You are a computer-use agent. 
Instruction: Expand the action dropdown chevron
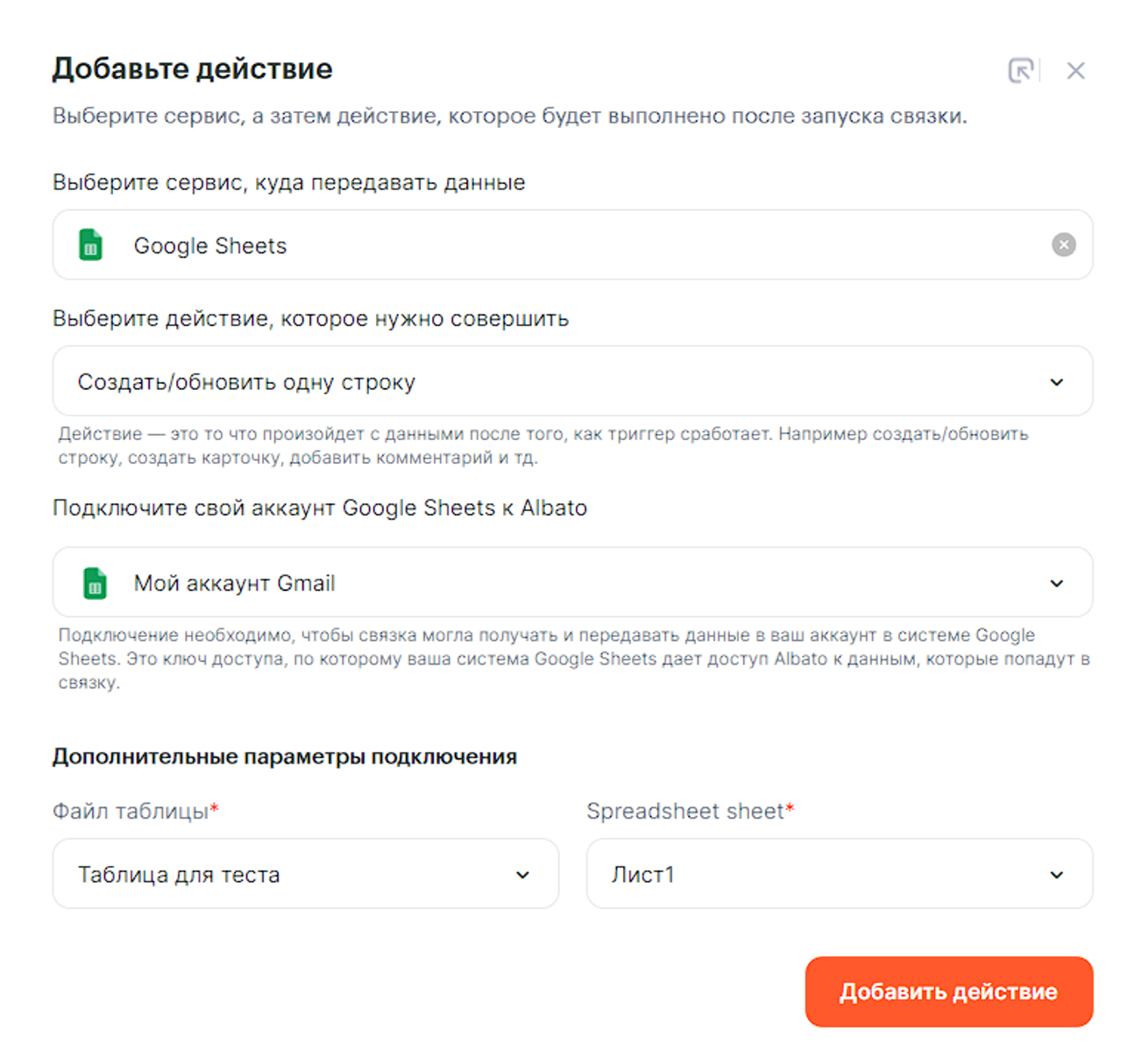(x=1056, y=382)
